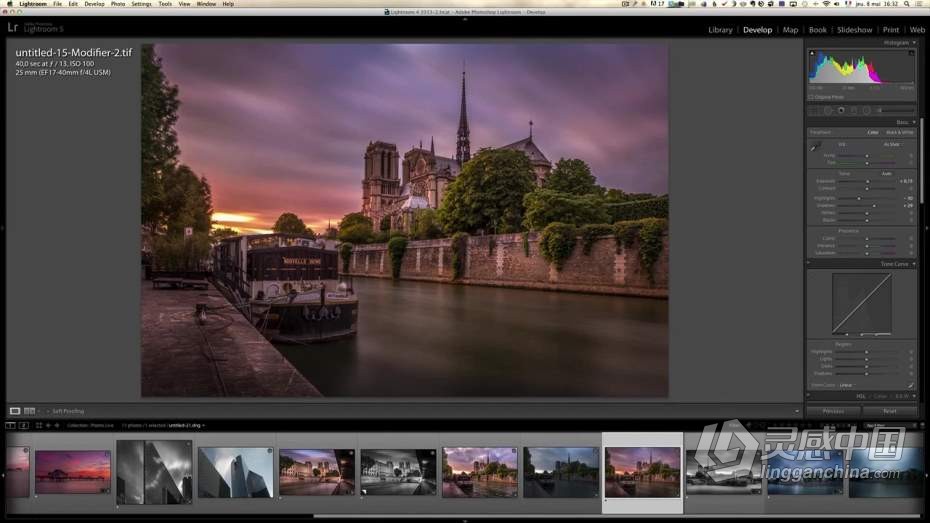Image resolution: width=930 pixels, height=523 pixels.
Task: Pick the White Balance eyedropper
Action: 814,146
